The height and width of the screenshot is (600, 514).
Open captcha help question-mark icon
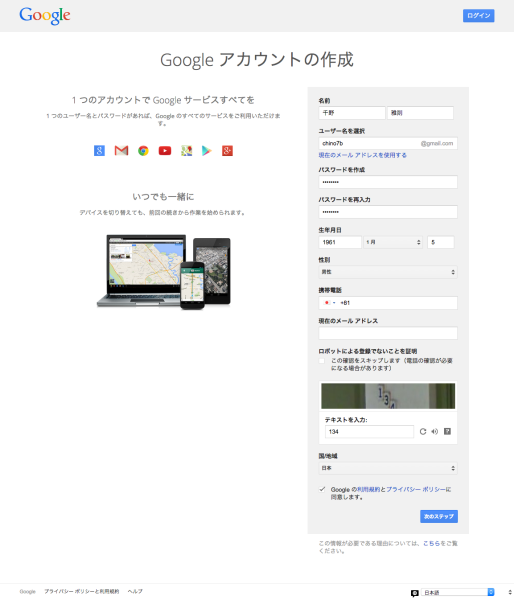coord(447,431)
